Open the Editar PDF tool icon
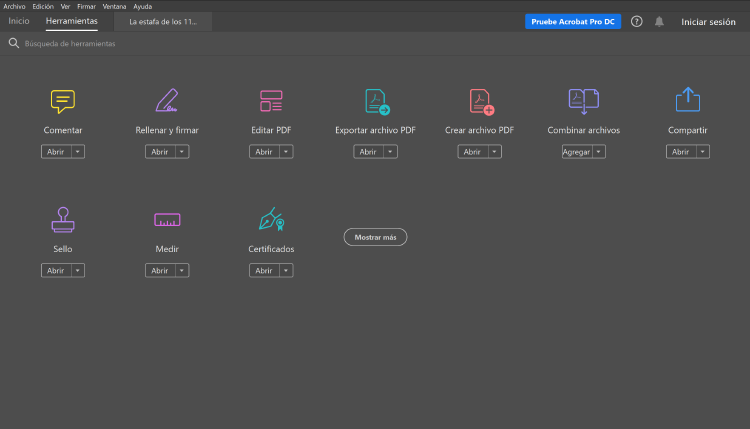Screen dimensions: 750x429 [271, 101]
